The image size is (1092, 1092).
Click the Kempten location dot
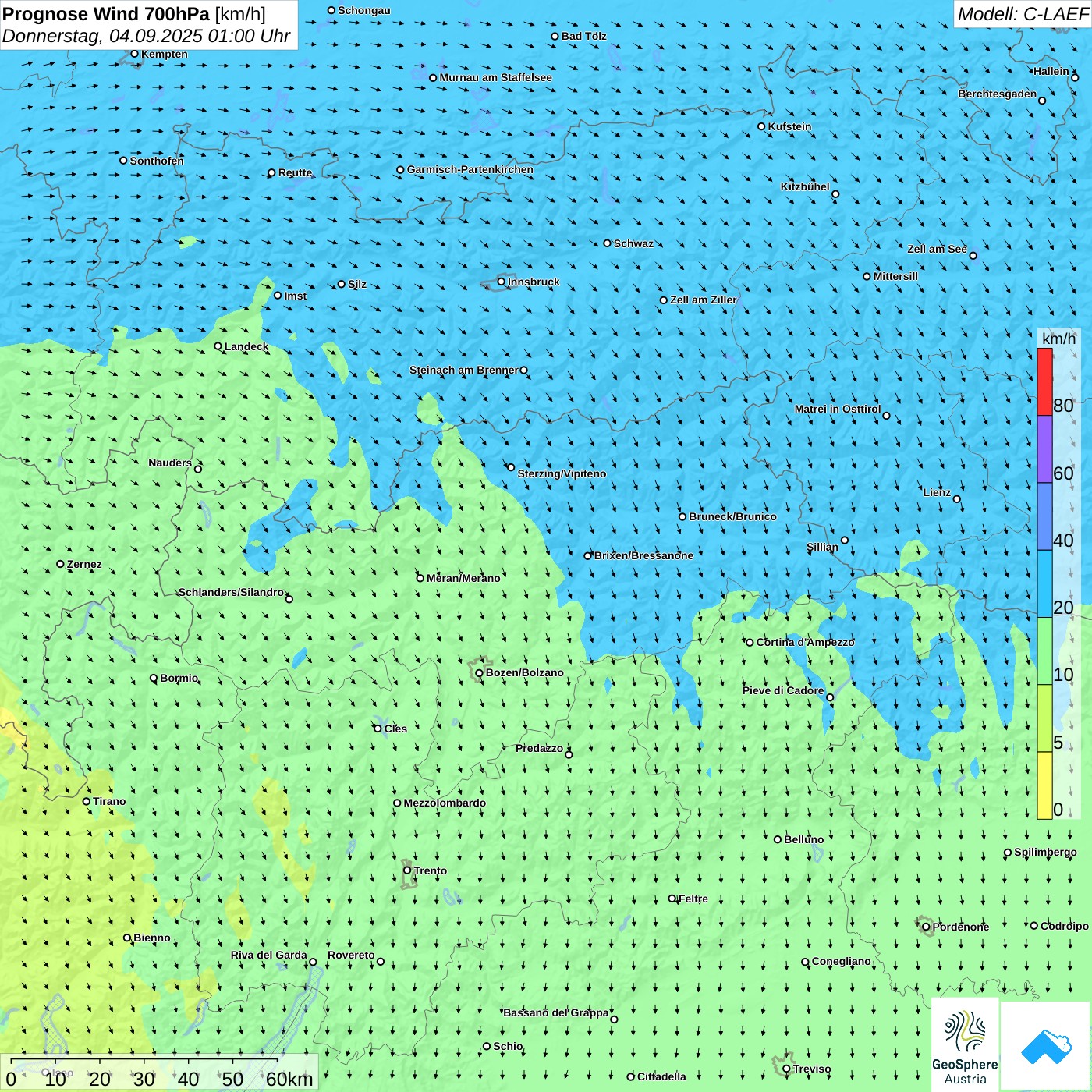[x=134, y=54]
